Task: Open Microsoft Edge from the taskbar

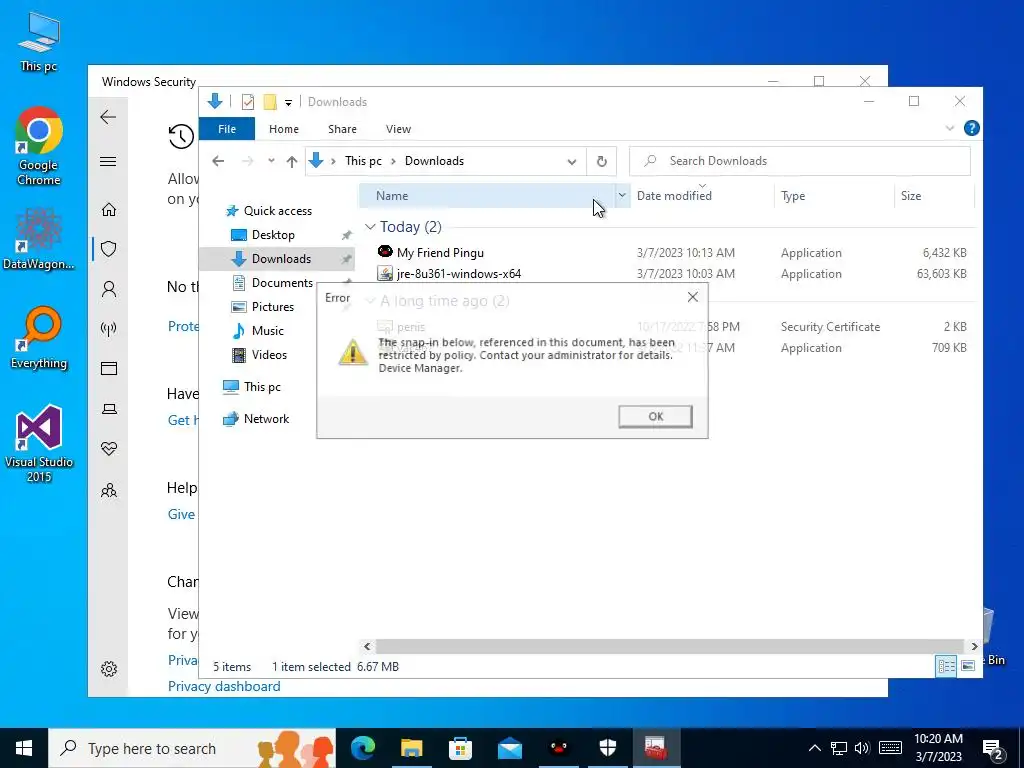Action: point(363,748)
